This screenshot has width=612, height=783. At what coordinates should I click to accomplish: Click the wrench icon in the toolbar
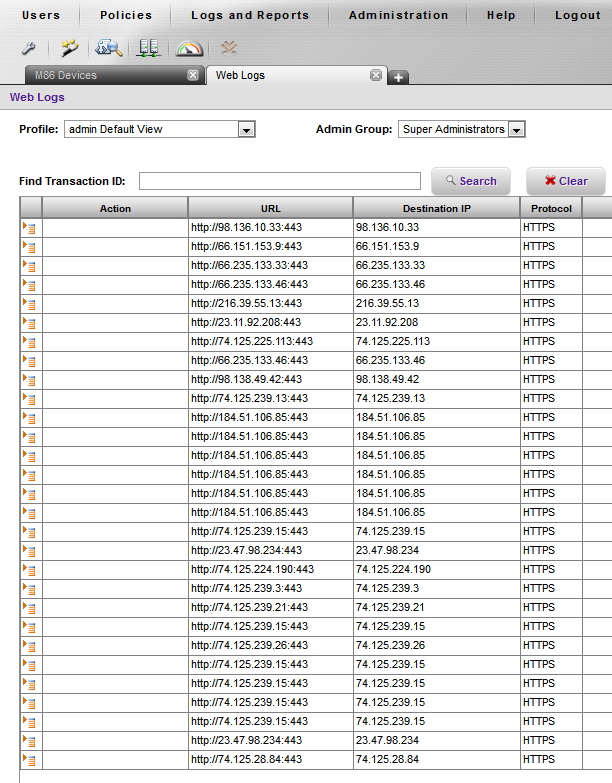tap(28, 48)
